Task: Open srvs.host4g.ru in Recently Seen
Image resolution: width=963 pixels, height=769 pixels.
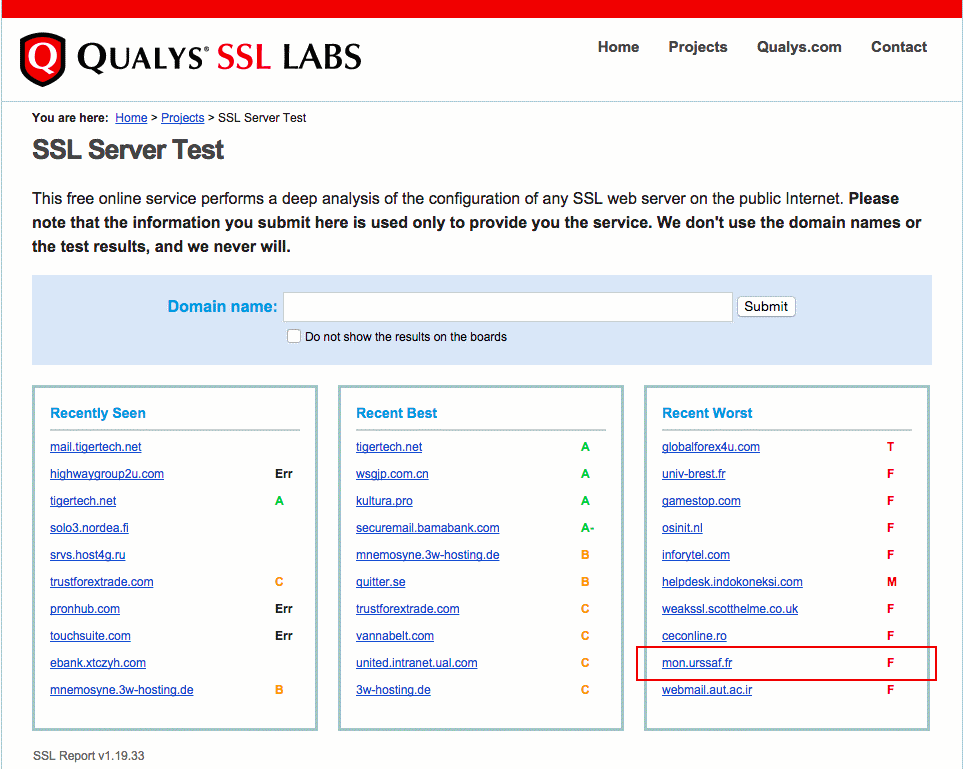Action: click(x=88, y=555)
